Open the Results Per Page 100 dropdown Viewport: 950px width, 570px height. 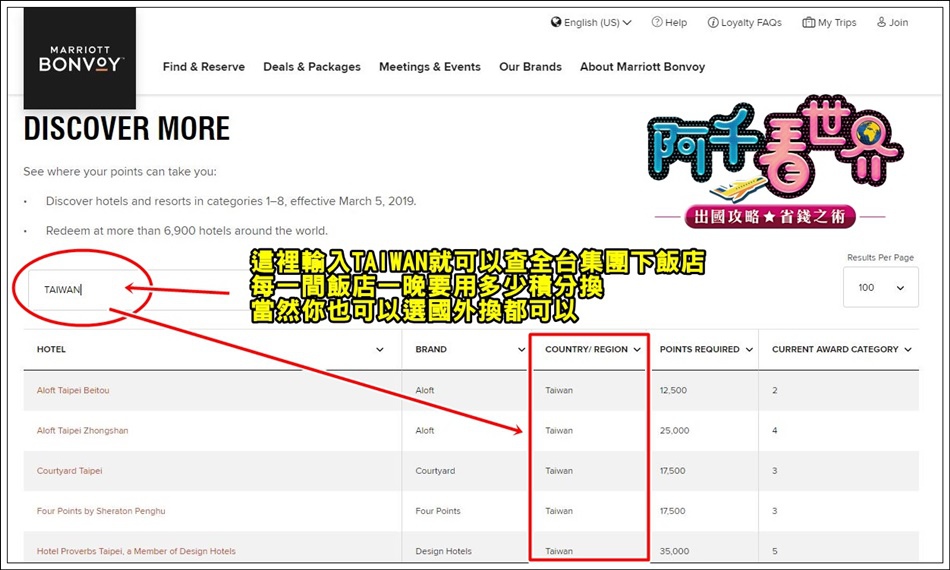pos(881,287)
